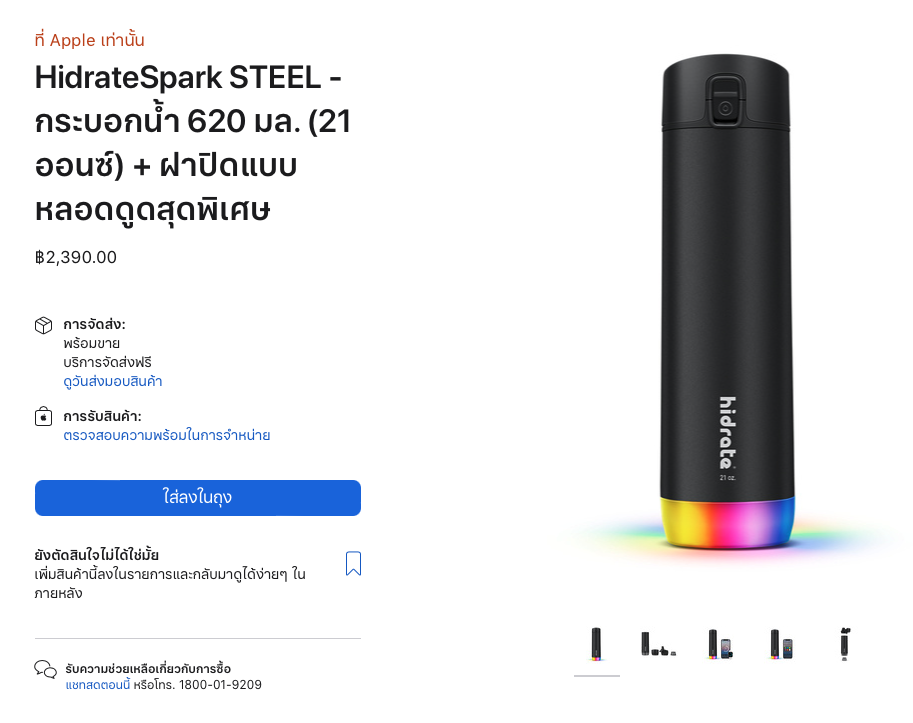This screenshot has height=723, width=913.
Task: Click the 'ใส่ลงในถุง' add to bag button
Action: pos(198,498)
